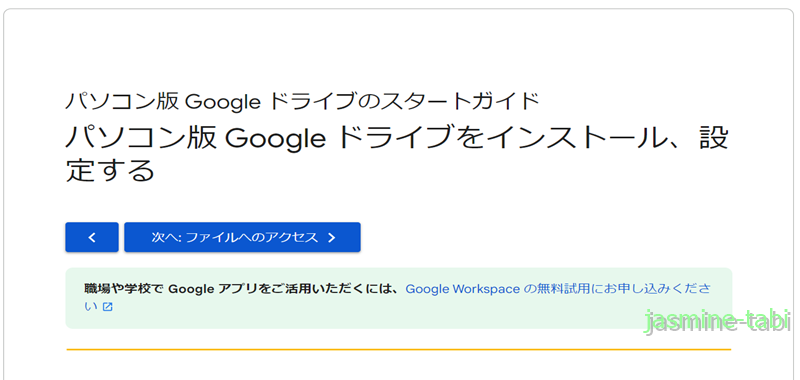This screenshot has width=800, height=380.
Task: Go to 次へ: ファイルへのアクセス
Action: (242, 237)
